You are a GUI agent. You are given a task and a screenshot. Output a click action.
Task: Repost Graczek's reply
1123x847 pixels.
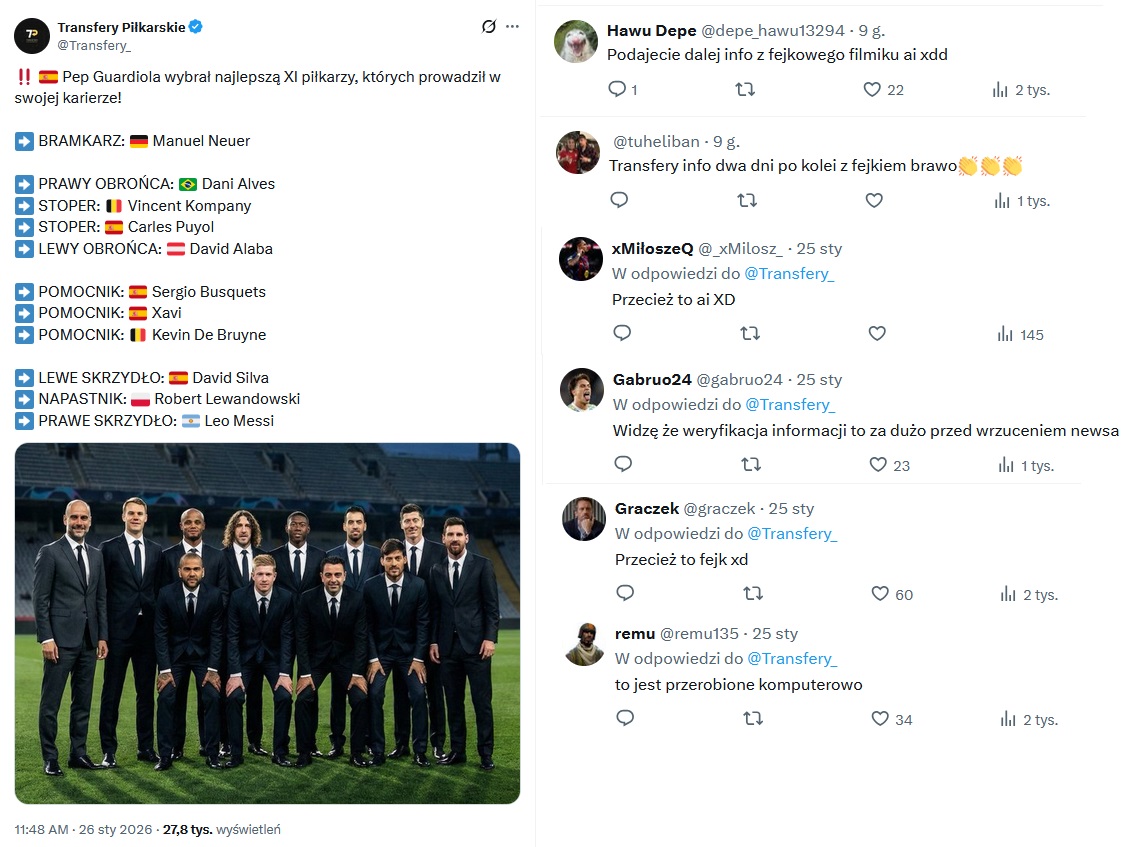click(753, 593)
